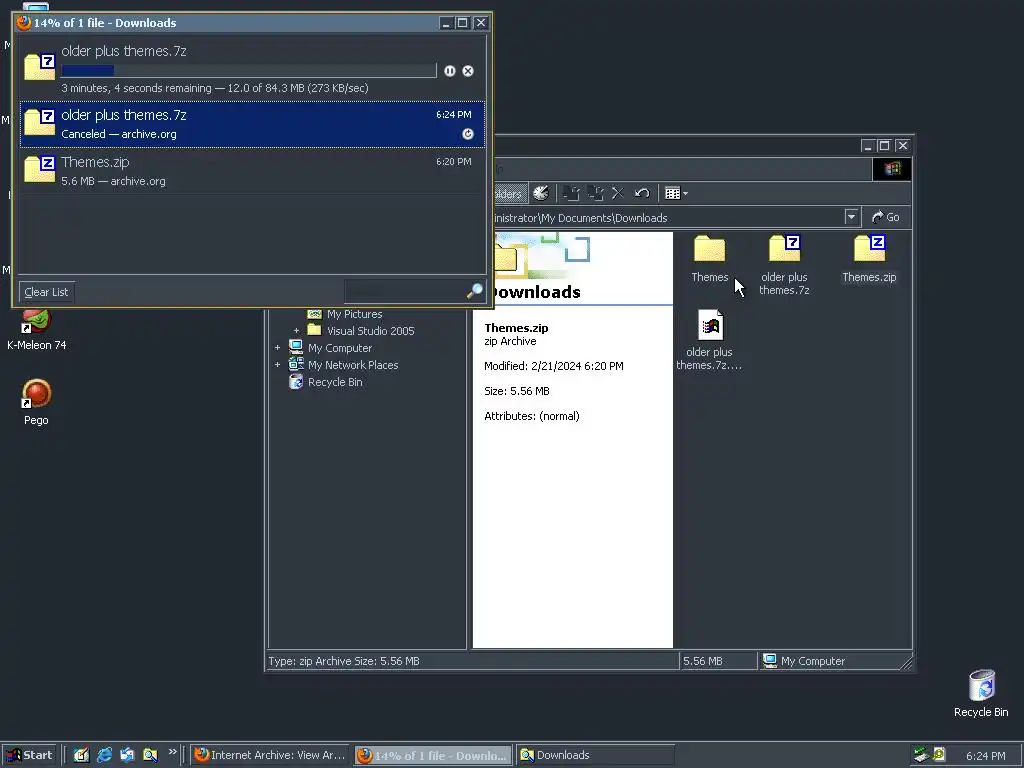Select the downloading older plus themes.7z file icon
This screenshot has height=768, width=1024.
coord(40,67)
